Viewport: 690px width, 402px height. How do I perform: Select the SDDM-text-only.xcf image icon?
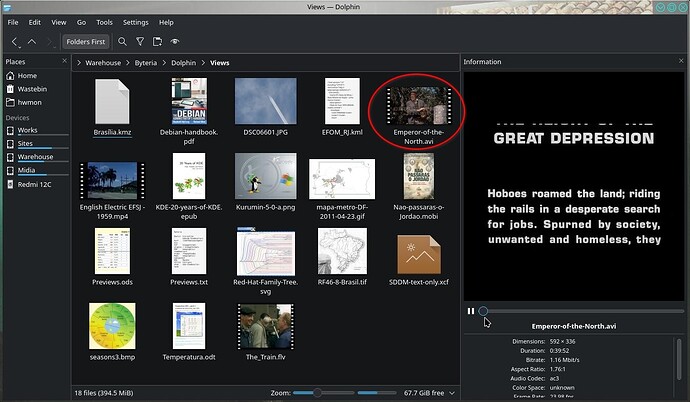click(x=418, y=254)
